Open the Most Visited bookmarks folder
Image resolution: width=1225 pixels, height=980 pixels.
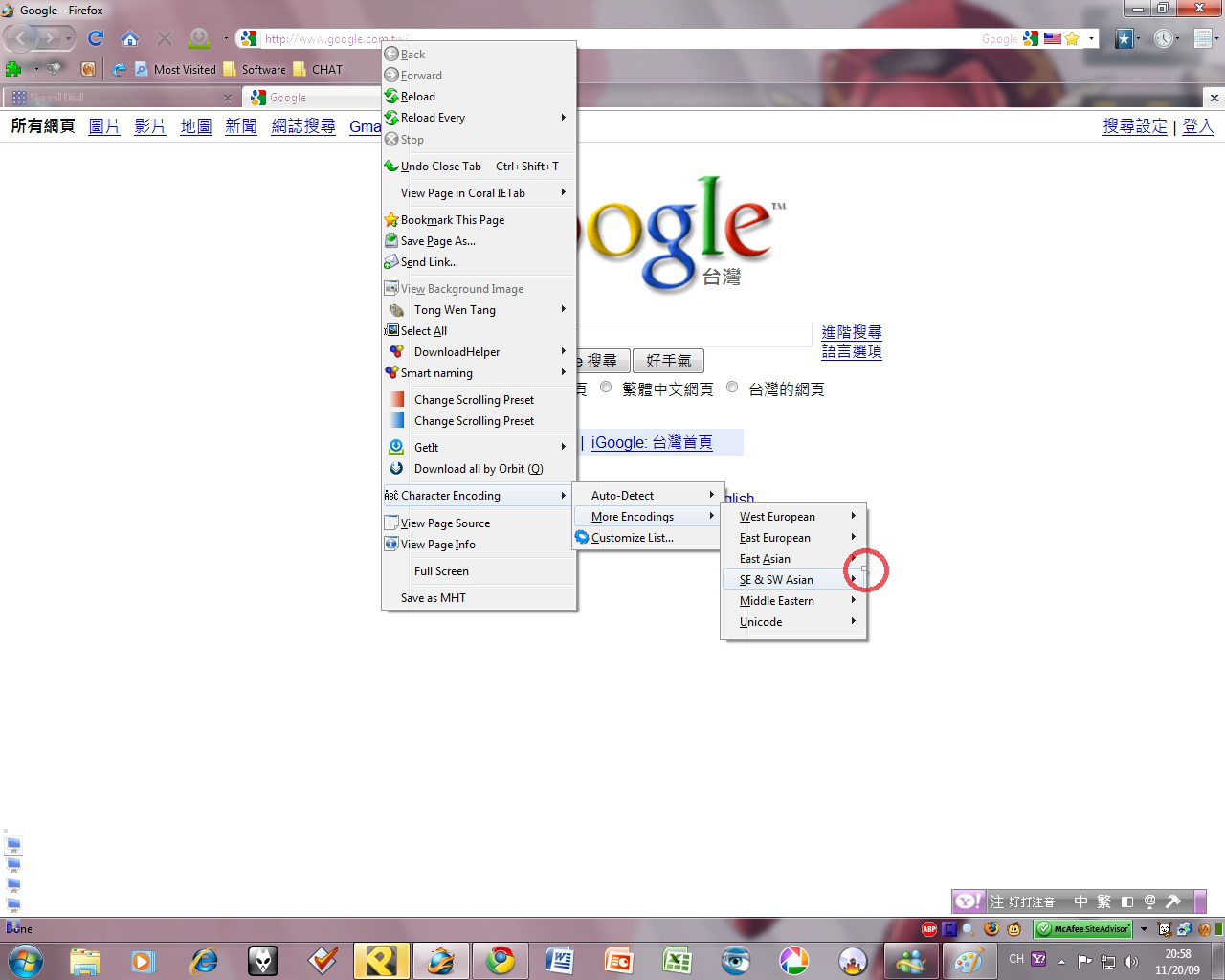175,69
